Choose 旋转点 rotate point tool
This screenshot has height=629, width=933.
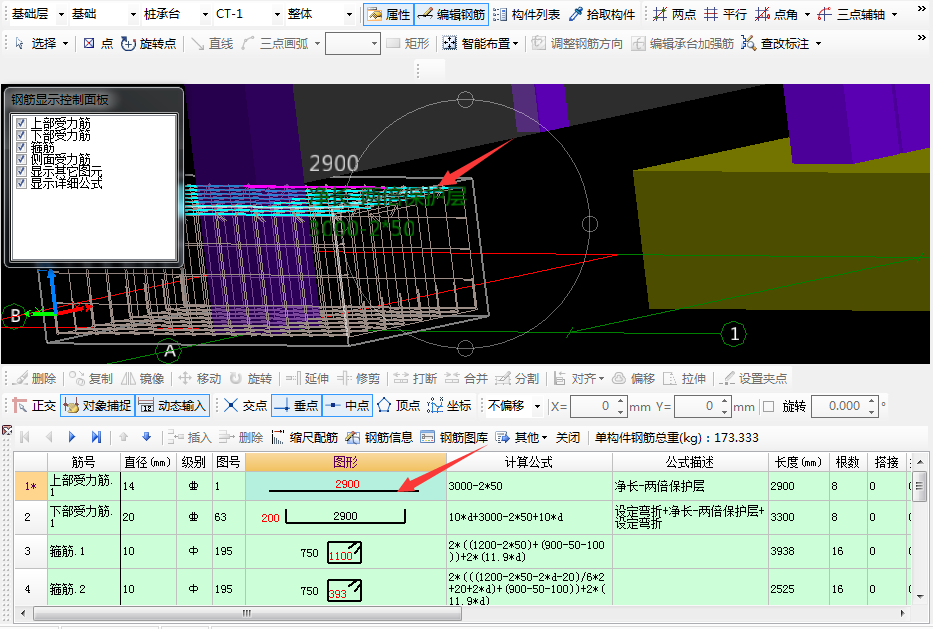coord(148,43)
